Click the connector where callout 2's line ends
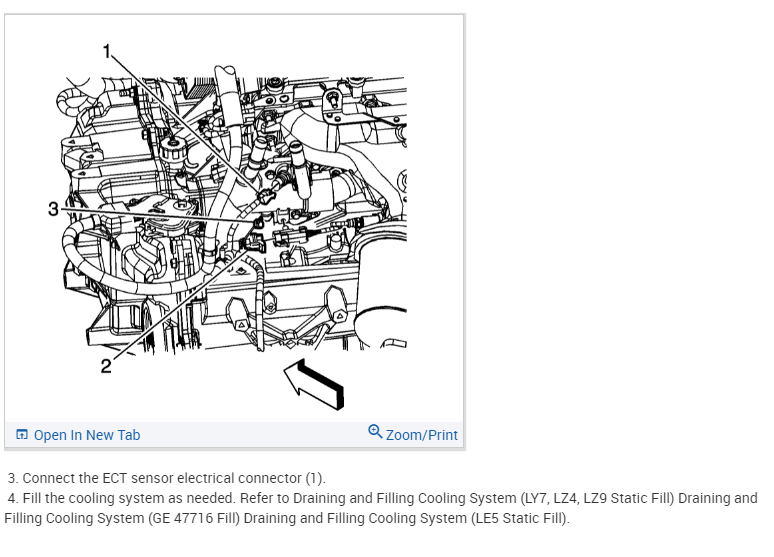 tap(253, 243)
